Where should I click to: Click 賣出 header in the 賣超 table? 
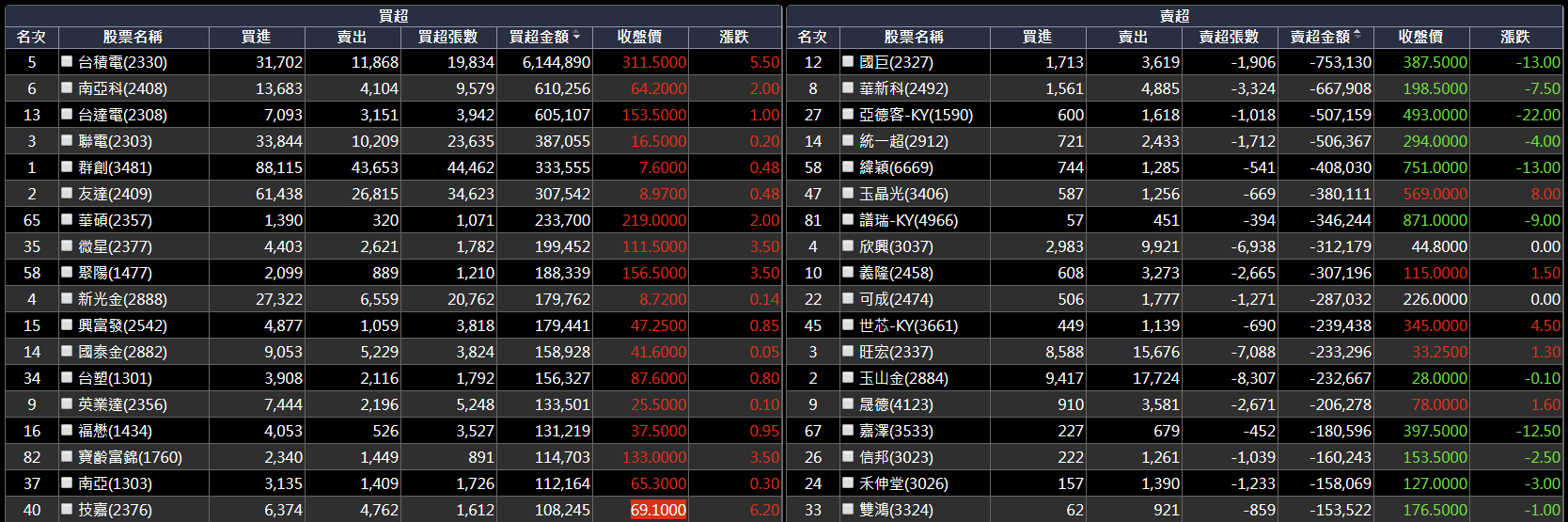[x=1133, y=37]
